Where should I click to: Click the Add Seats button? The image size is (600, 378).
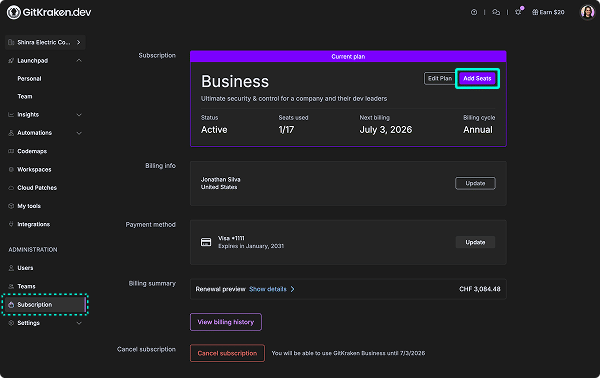[477, 78]
